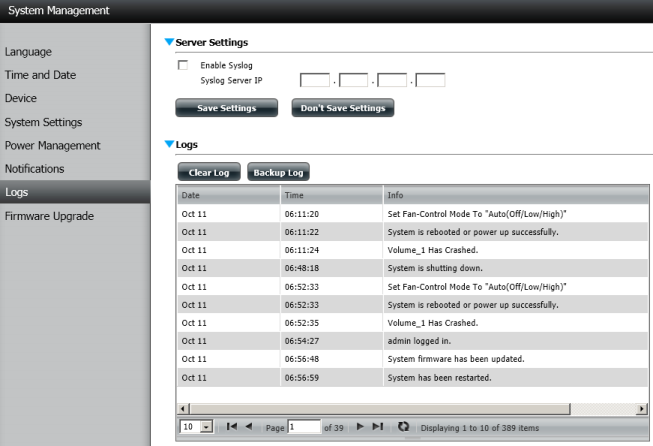Click Don't Save Settings button
Viewport: 653px width, 446px height.
click(343, 108)
